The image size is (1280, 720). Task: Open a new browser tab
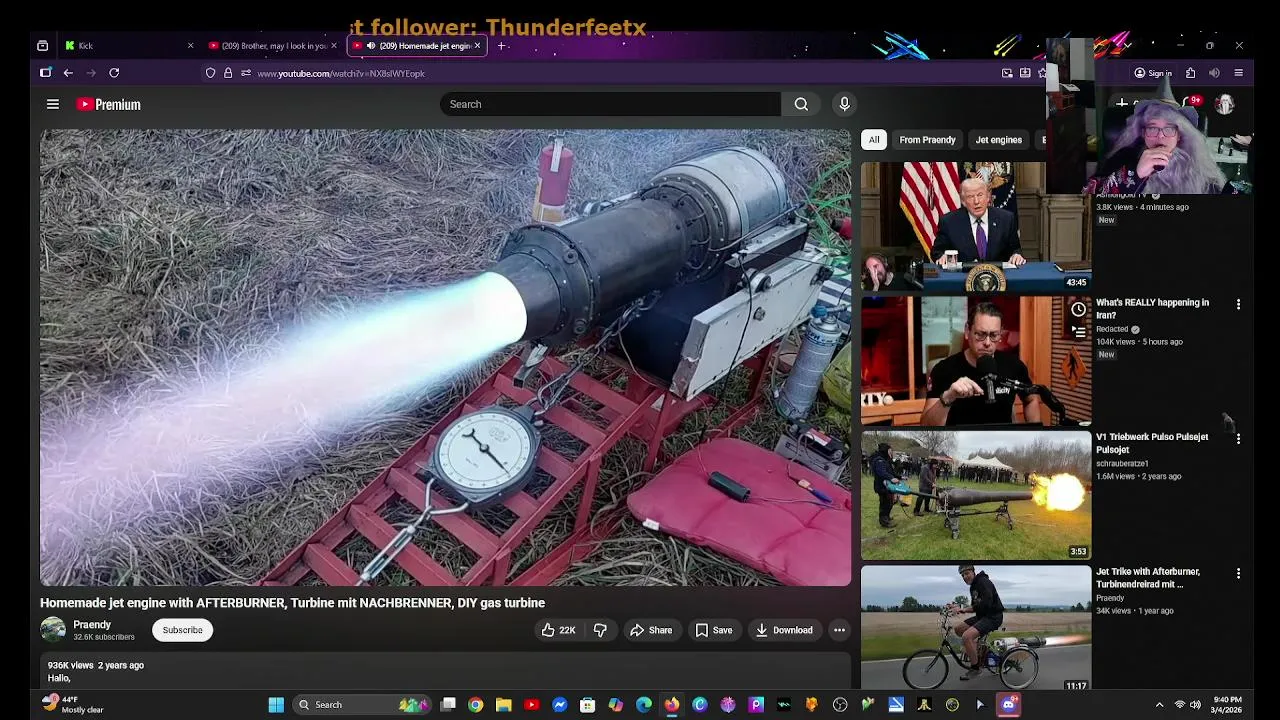tap(501, 45)
